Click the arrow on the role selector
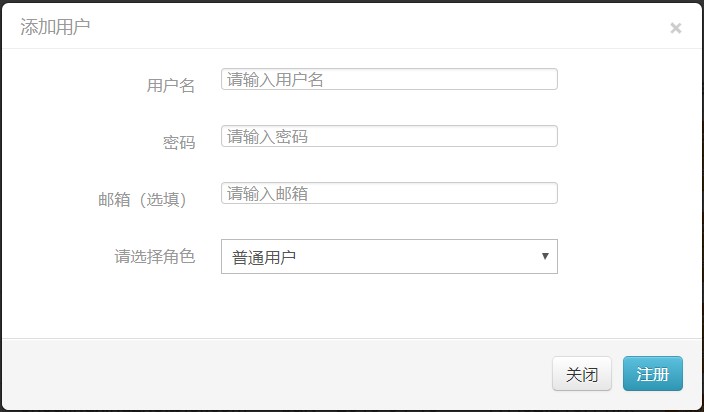 click(x=545, y=256)
